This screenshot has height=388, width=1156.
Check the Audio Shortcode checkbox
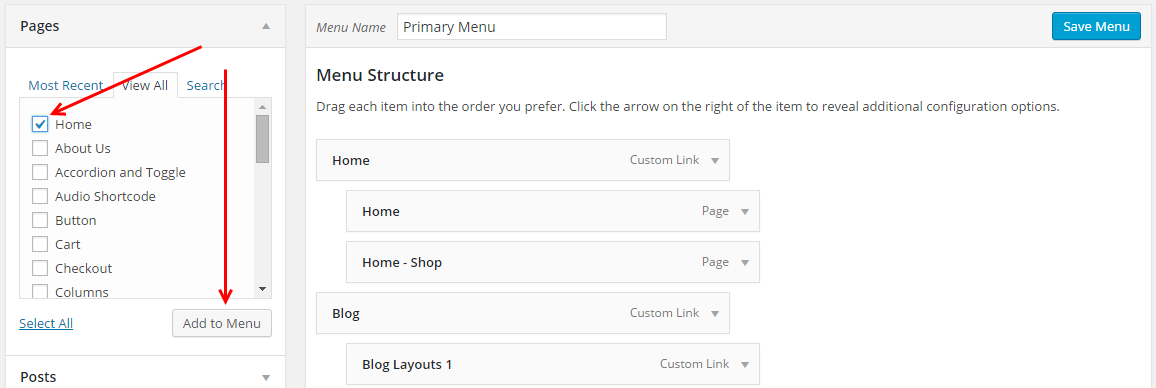pos(40,196)
